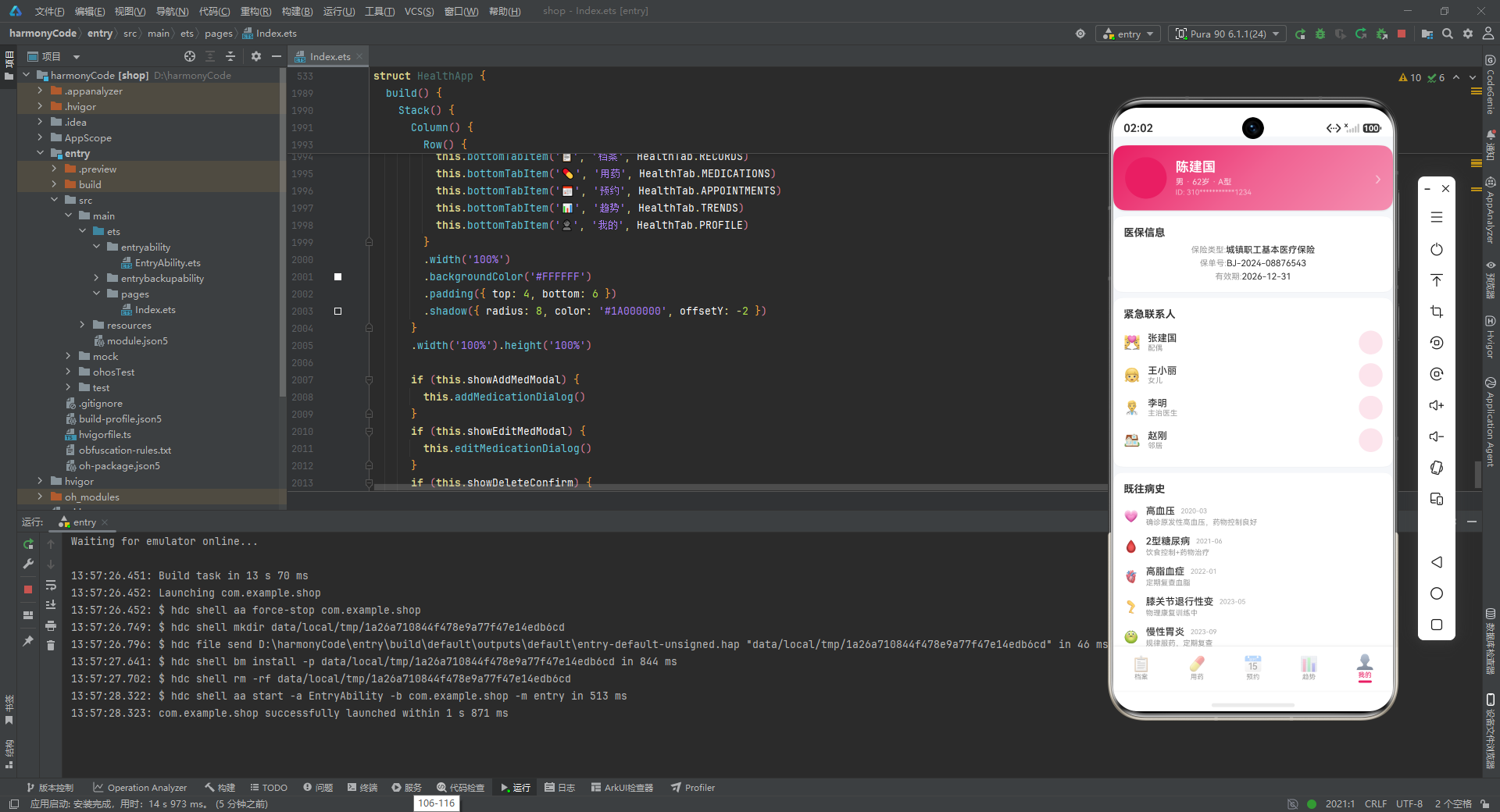This screenshot has height=812, width=1500.
Task: Switch to 我的 tab in emulator app
Action: 1364,668
